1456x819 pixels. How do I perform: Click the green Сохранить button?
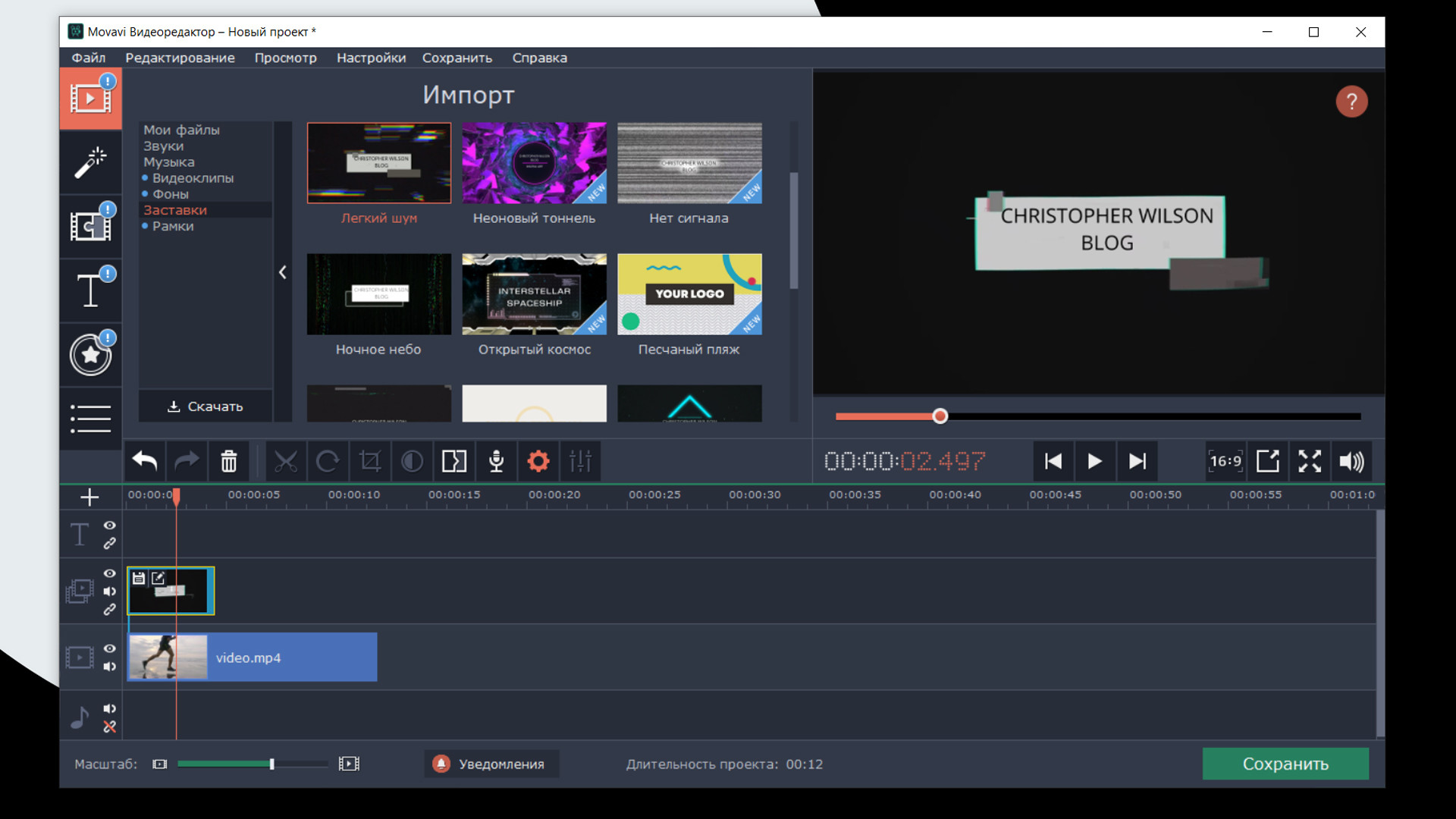(1285, 764)
